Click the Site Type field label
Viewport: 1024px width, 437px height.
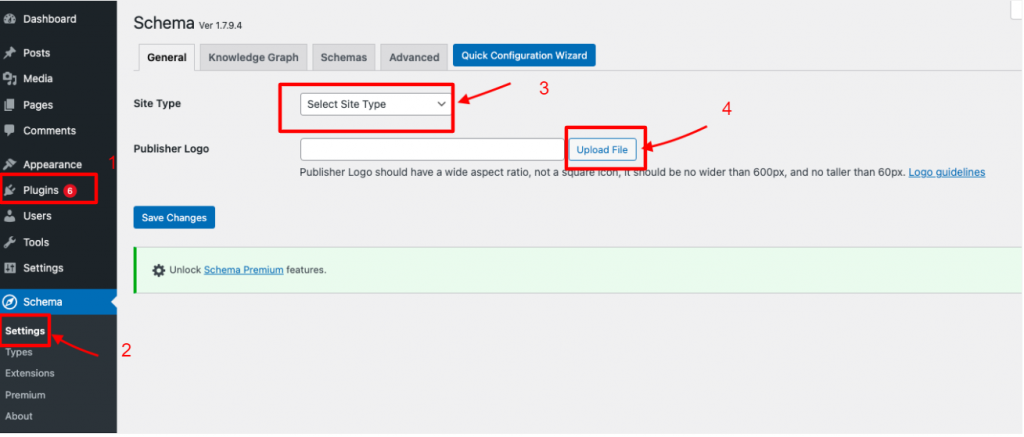157,104
